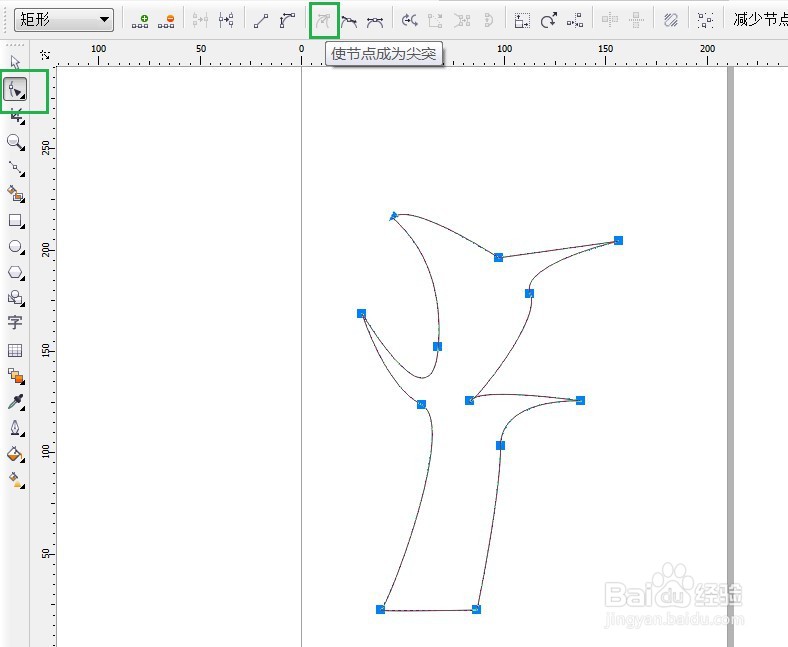Select the right lower branch tip node

click(x=580, y=400)
